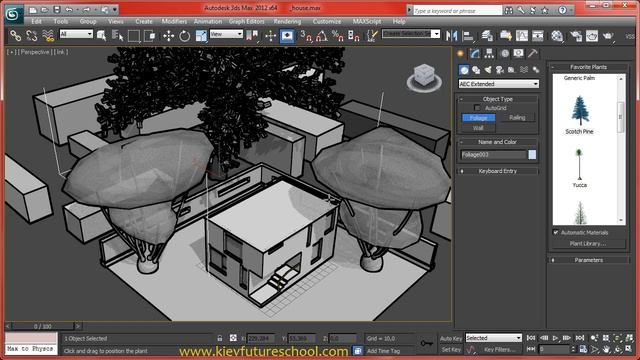Choose Rectangular Selection Region tool
Viewport: 640px width, 360px height.
pos(133,36)
